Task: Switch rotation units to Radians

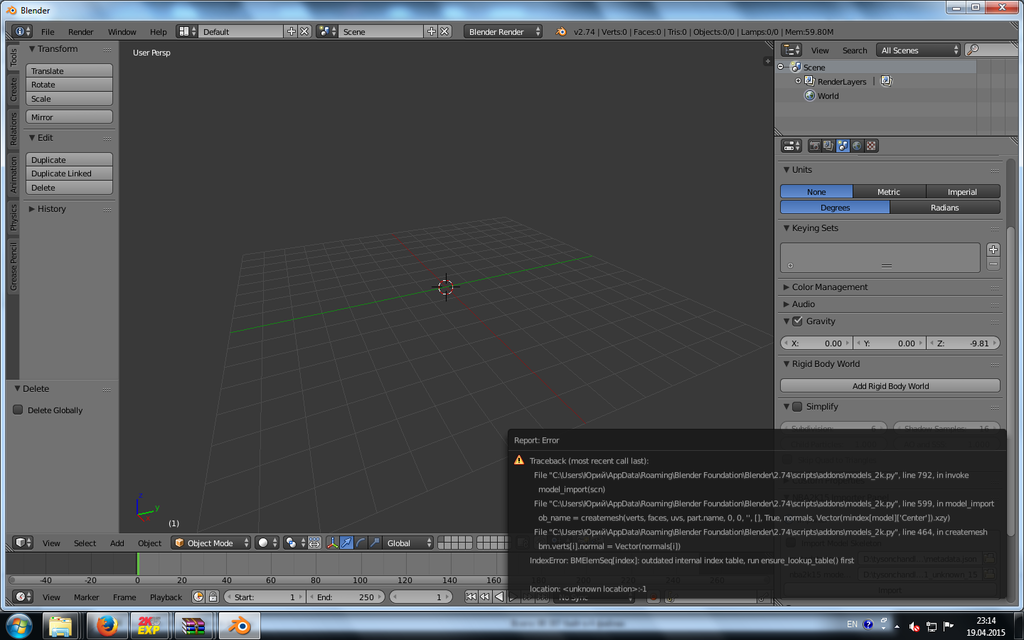Action: (x=944, y=207)
